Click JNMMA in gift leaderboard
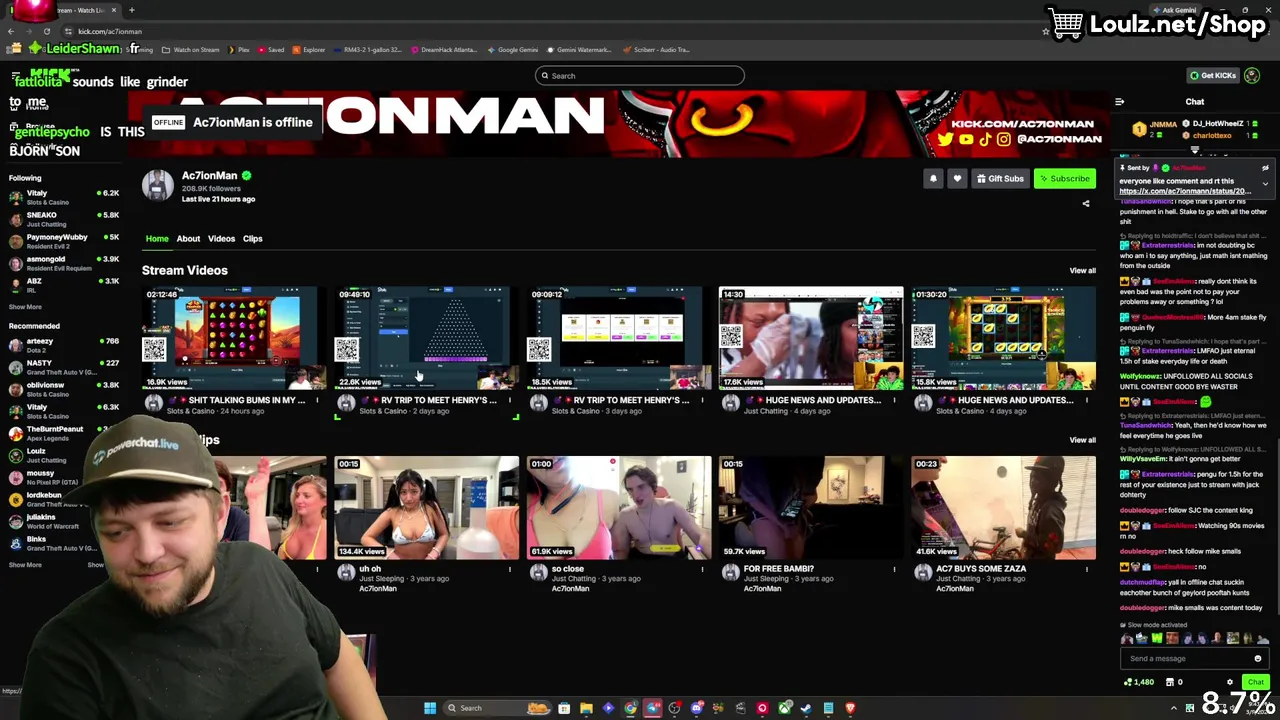This screenshot has height=720, width=1280. (x=1163, y=125)
